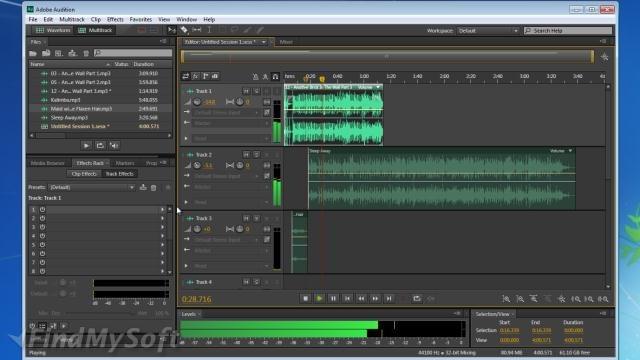Toggle Mute (M) on Track 2
This screenshot has height=360, width=640.
[246, 155]
